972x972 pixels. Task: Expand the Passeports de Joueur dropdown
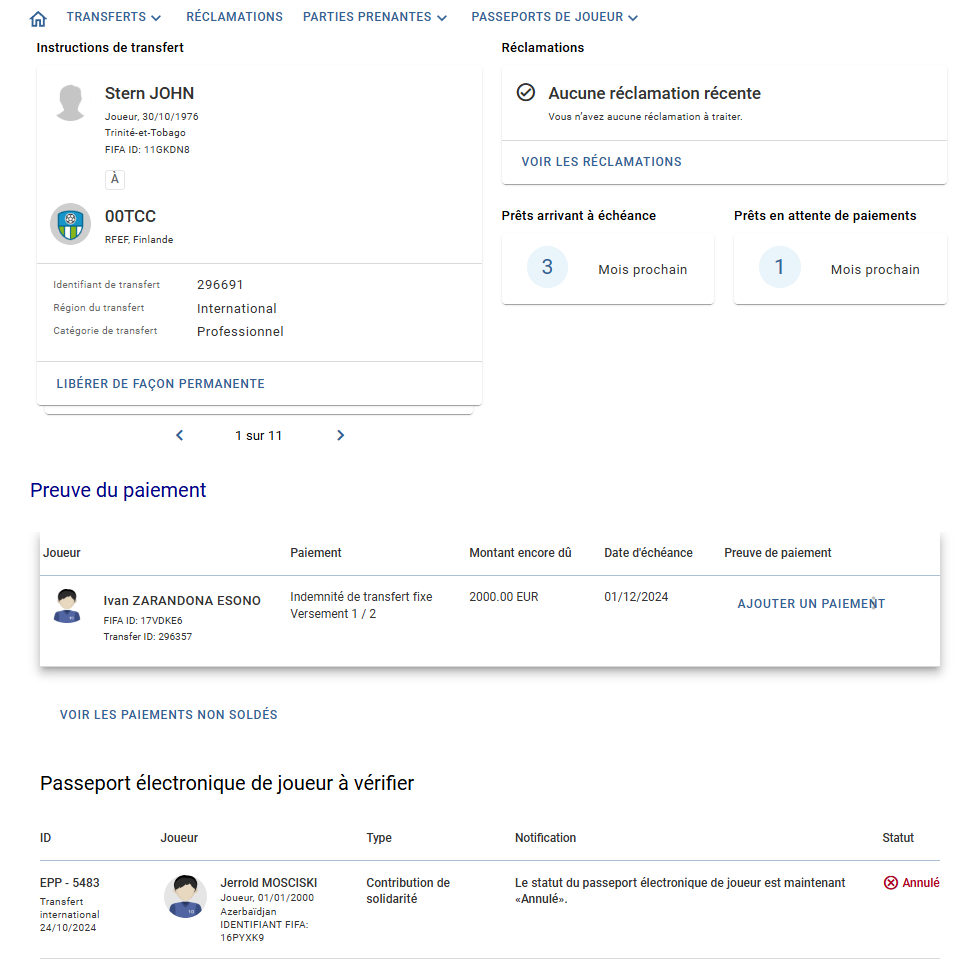point(554,17)
